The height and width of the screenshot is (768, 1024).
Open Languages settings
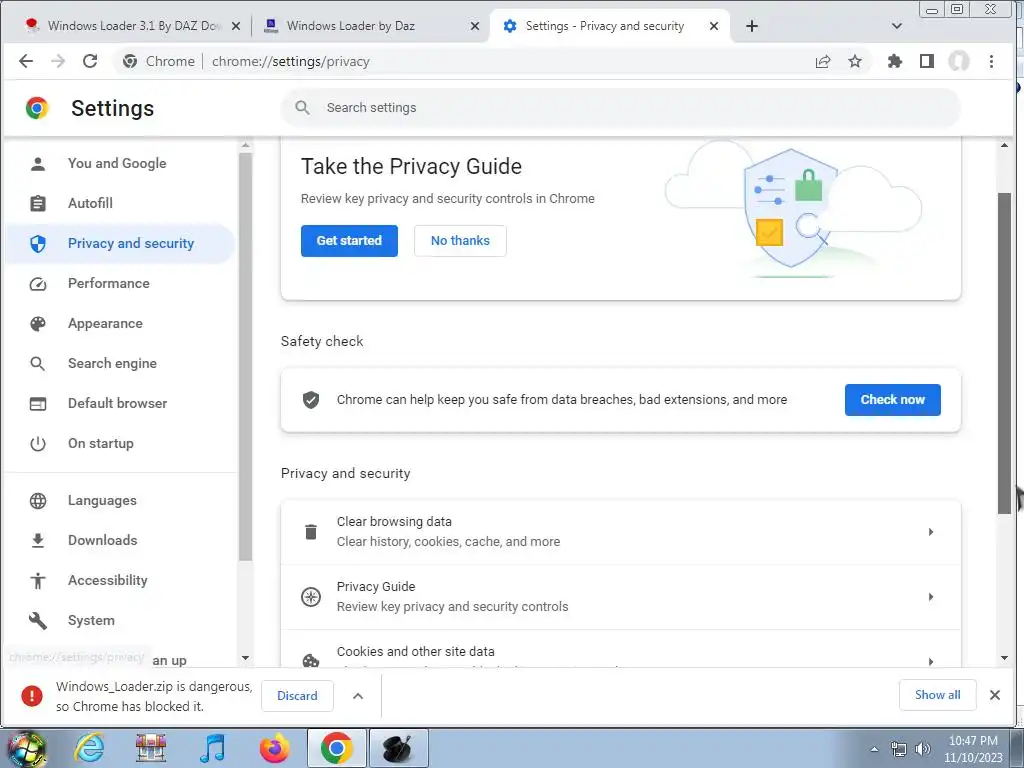[x=118, y=500]
